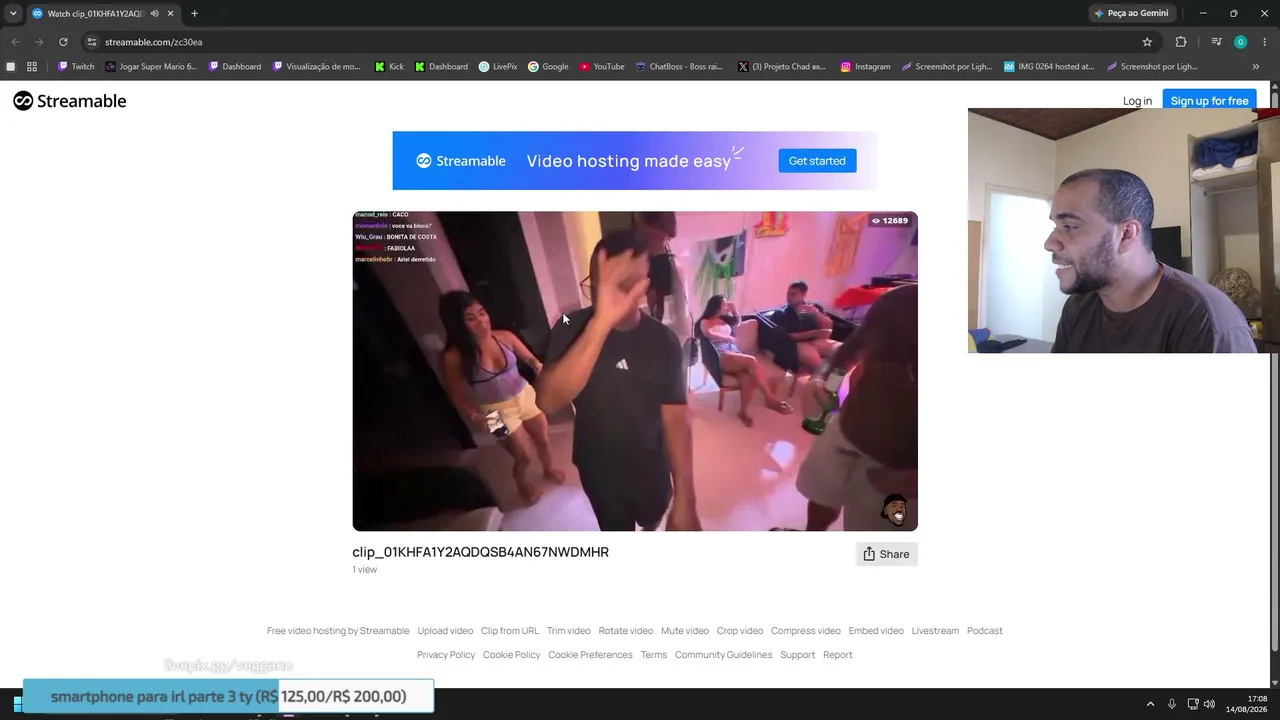View site information icon in address bar

91,42
